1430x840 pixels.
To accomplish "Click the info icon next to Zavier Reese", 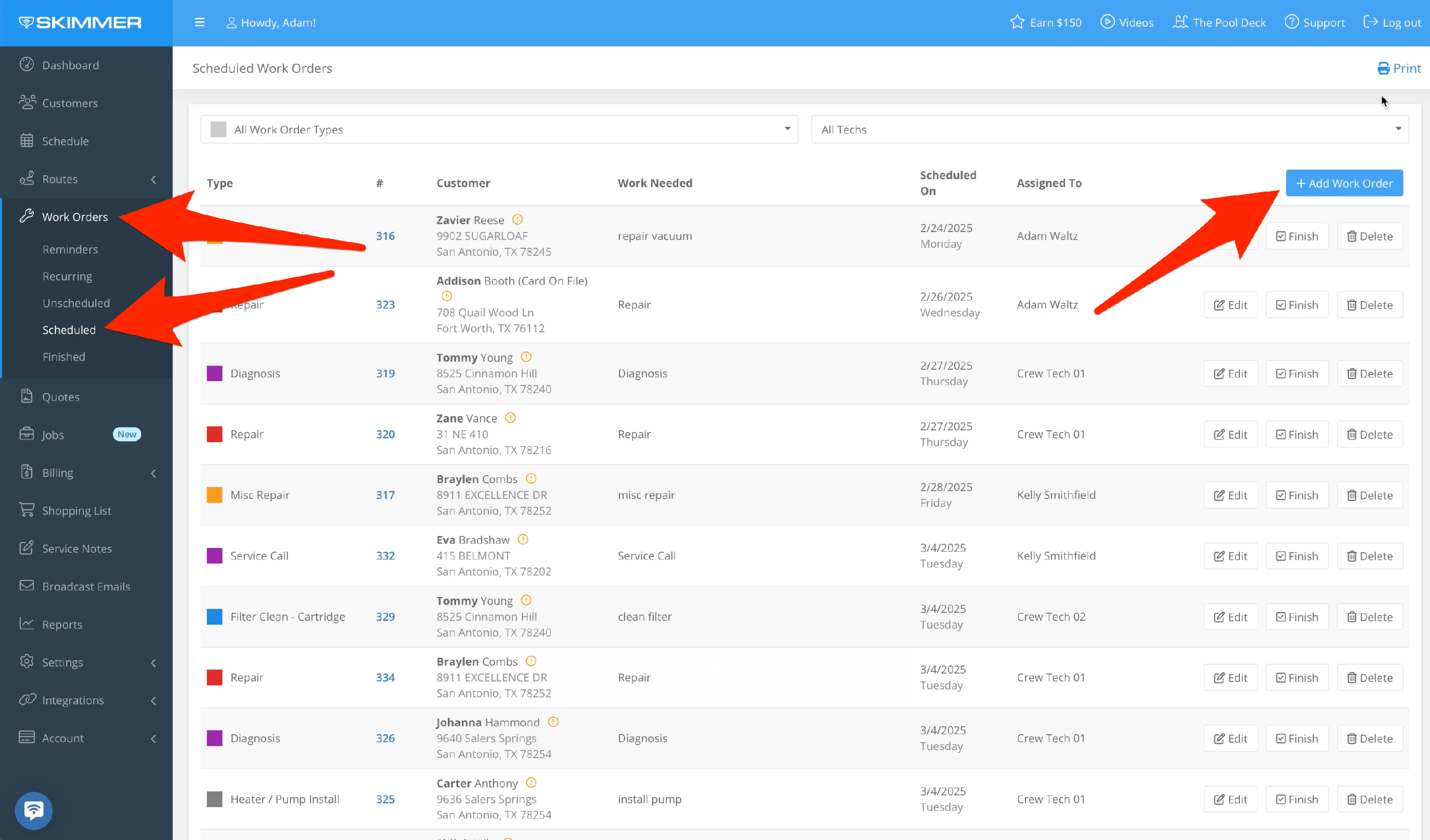I will click(x=517, y=220).
